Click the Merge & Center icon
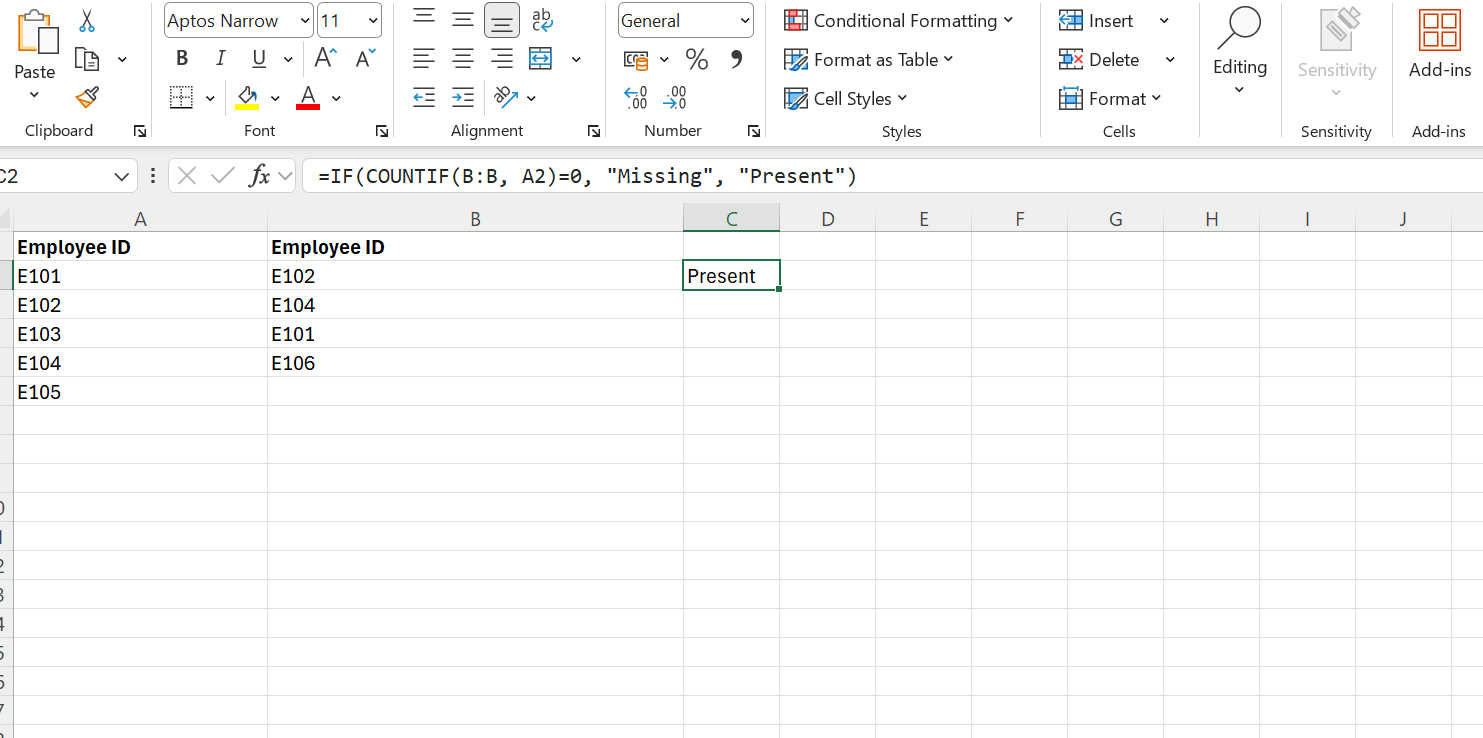The image size is (1483, 738). (x=541, y=59)
